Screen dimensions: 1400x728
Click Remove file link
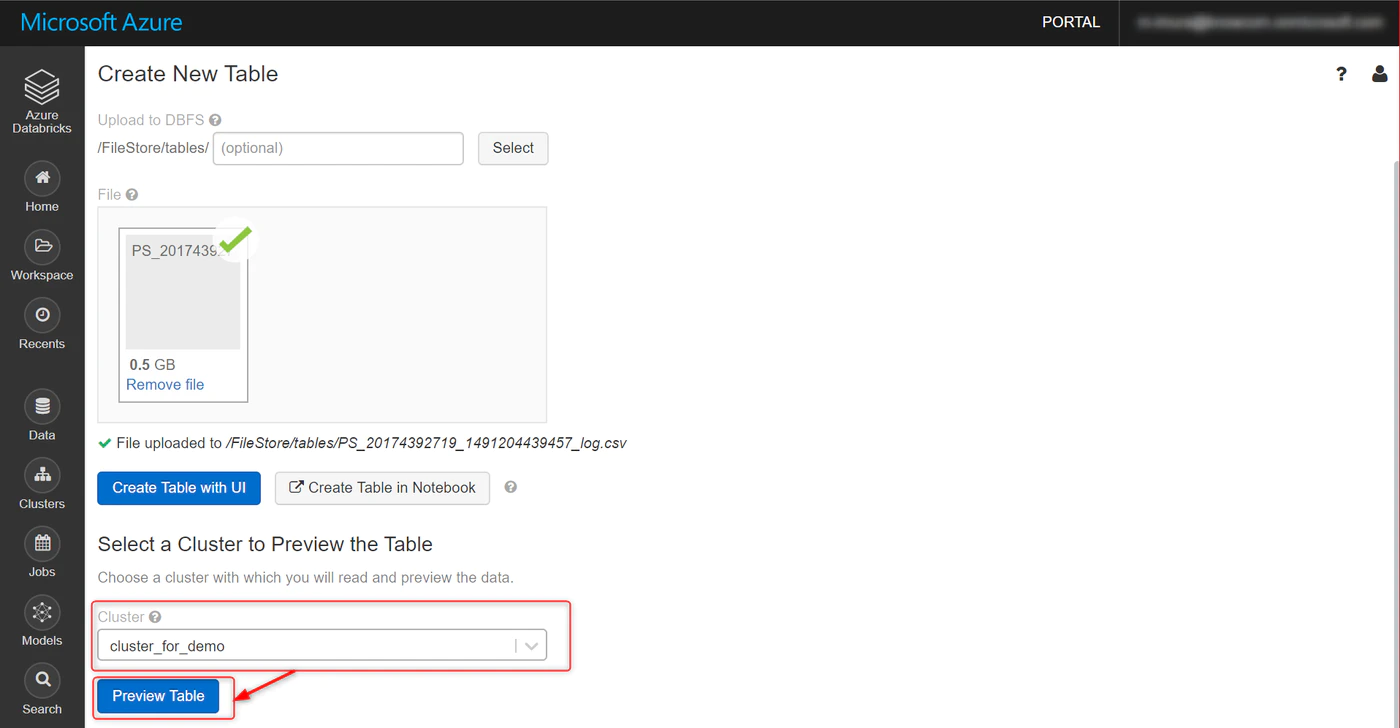tap(165, 385)
